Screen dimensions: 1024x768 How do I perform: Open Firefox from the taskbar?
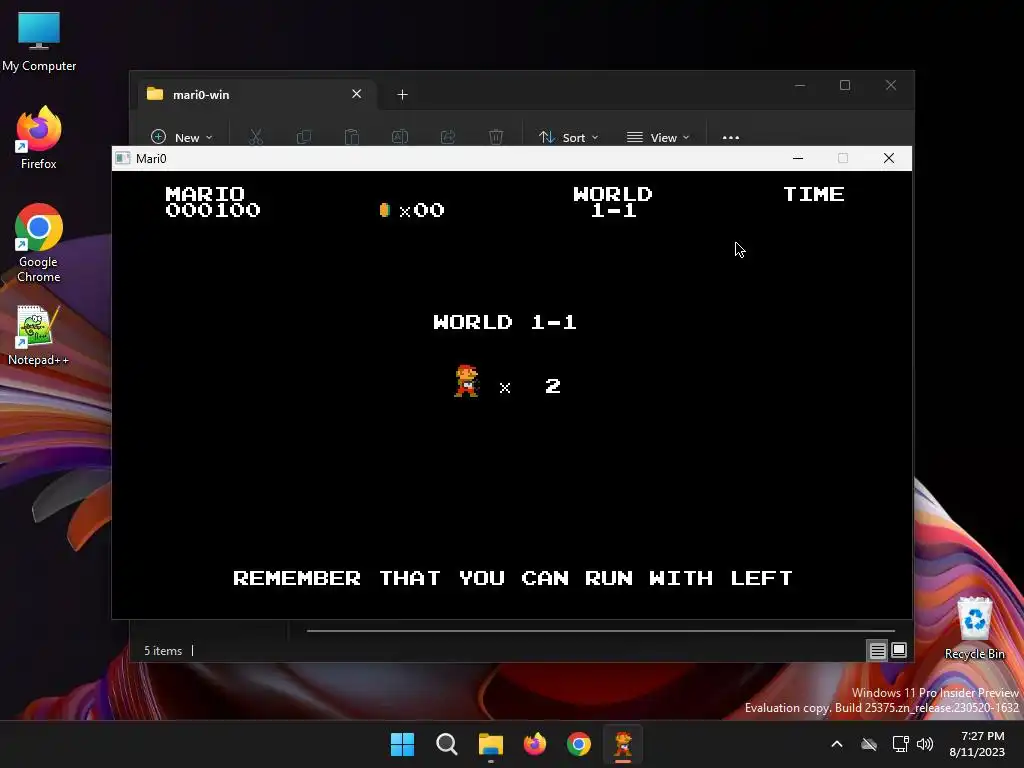pos(535,744)
